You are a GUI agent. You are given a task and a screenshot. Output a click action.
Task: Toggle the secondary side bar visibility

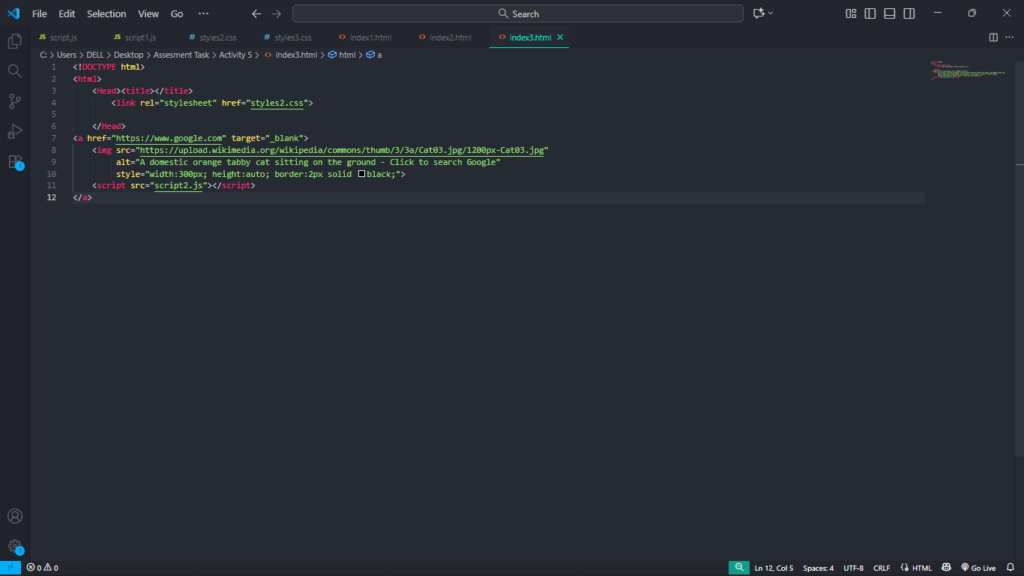click(x=909, y=13)
